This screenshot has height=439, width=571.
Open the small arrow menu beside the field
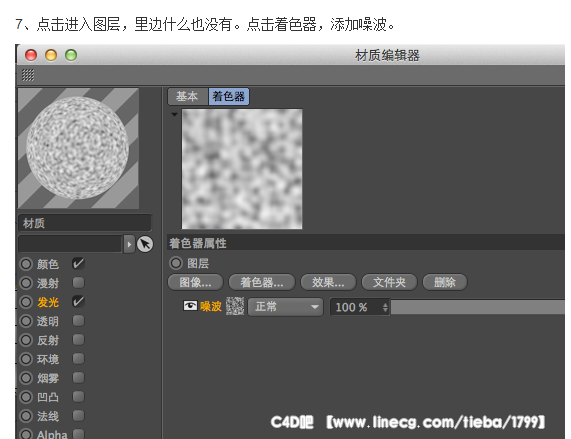129,244
